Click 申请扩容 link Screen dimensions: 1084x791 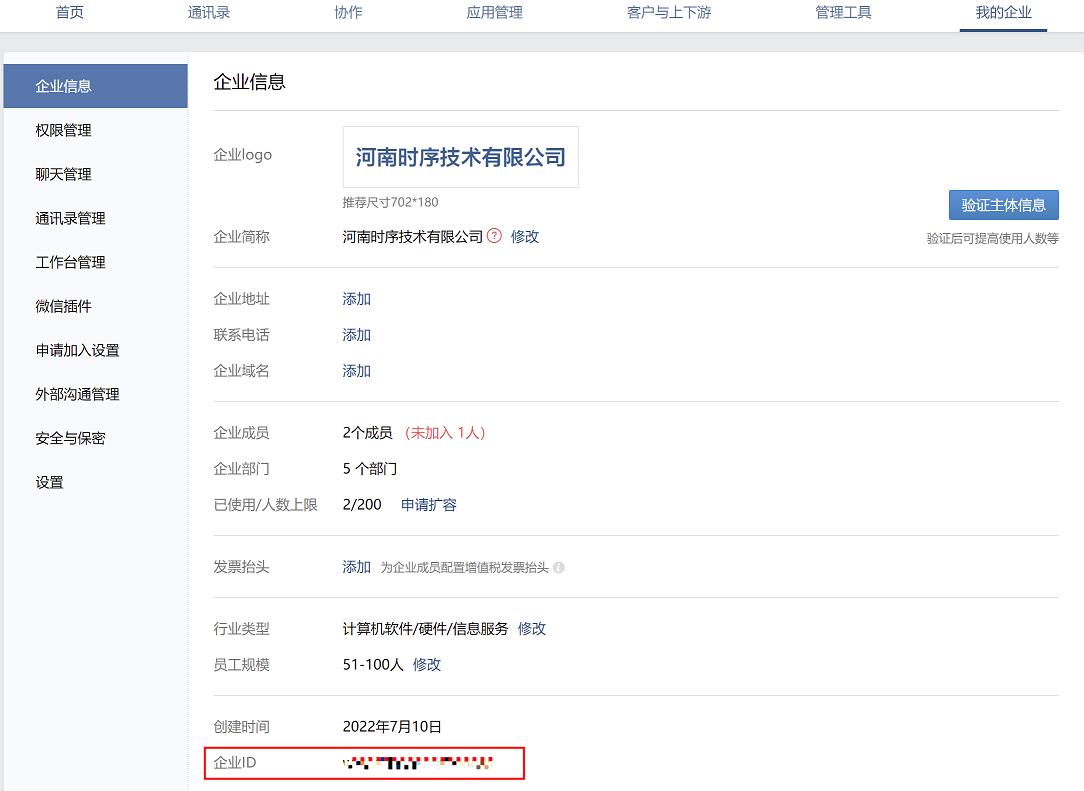pos(429,505)
